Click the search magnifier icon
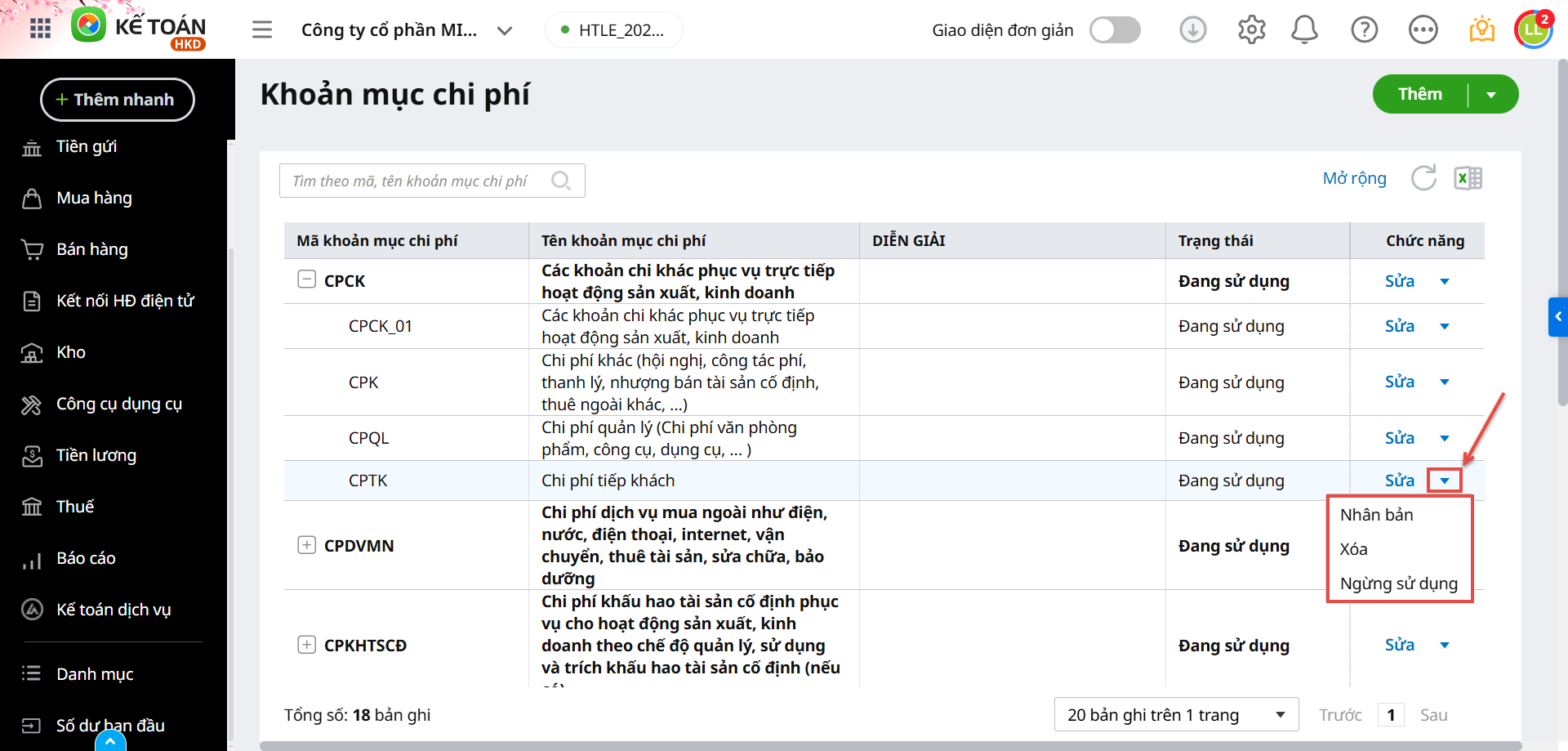1568x751 pixels. coord(561,181)
